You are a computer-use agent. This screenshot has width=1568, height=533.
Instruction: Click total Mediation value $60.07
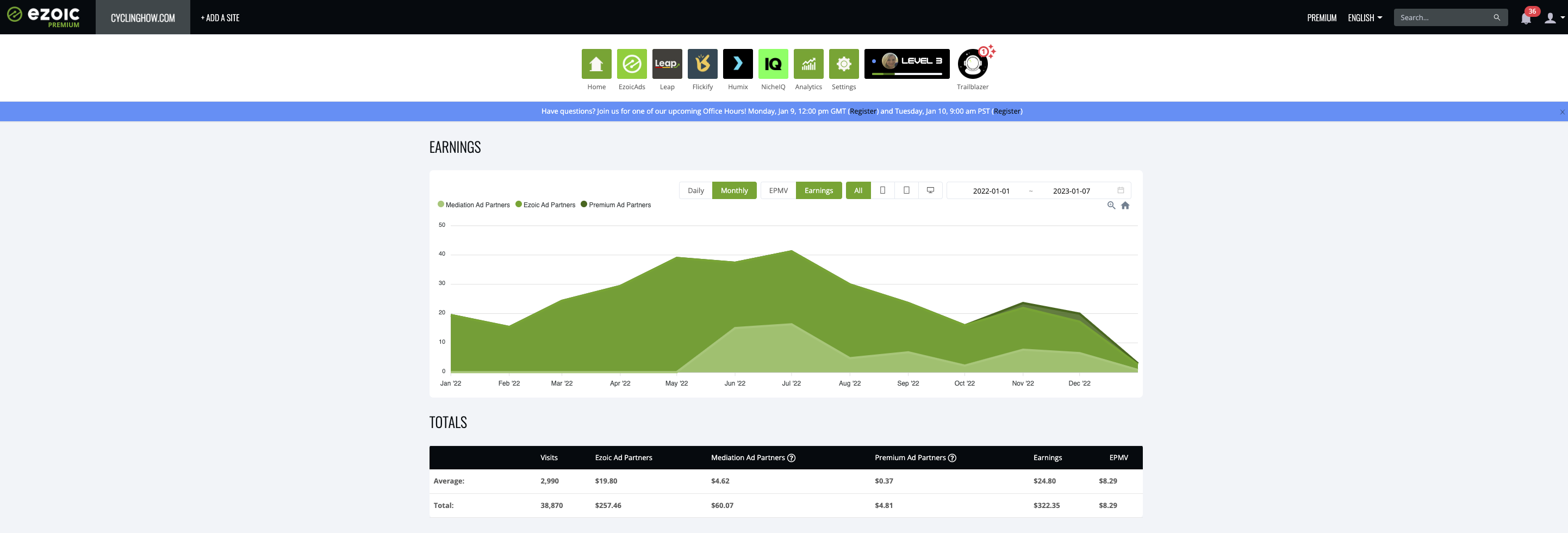pos(721,505)
